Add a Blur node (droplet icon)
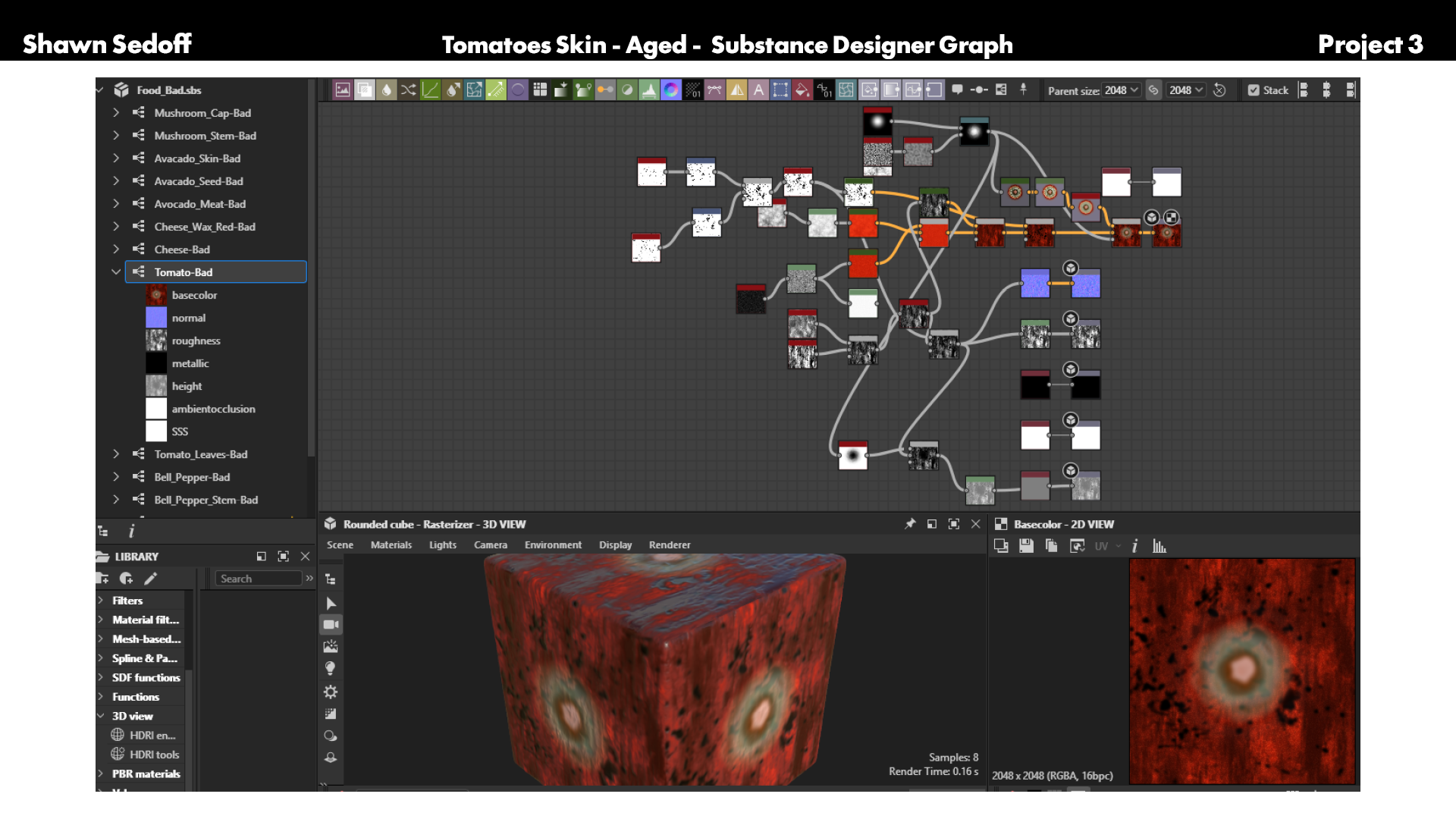 click(x=387, y=90)
